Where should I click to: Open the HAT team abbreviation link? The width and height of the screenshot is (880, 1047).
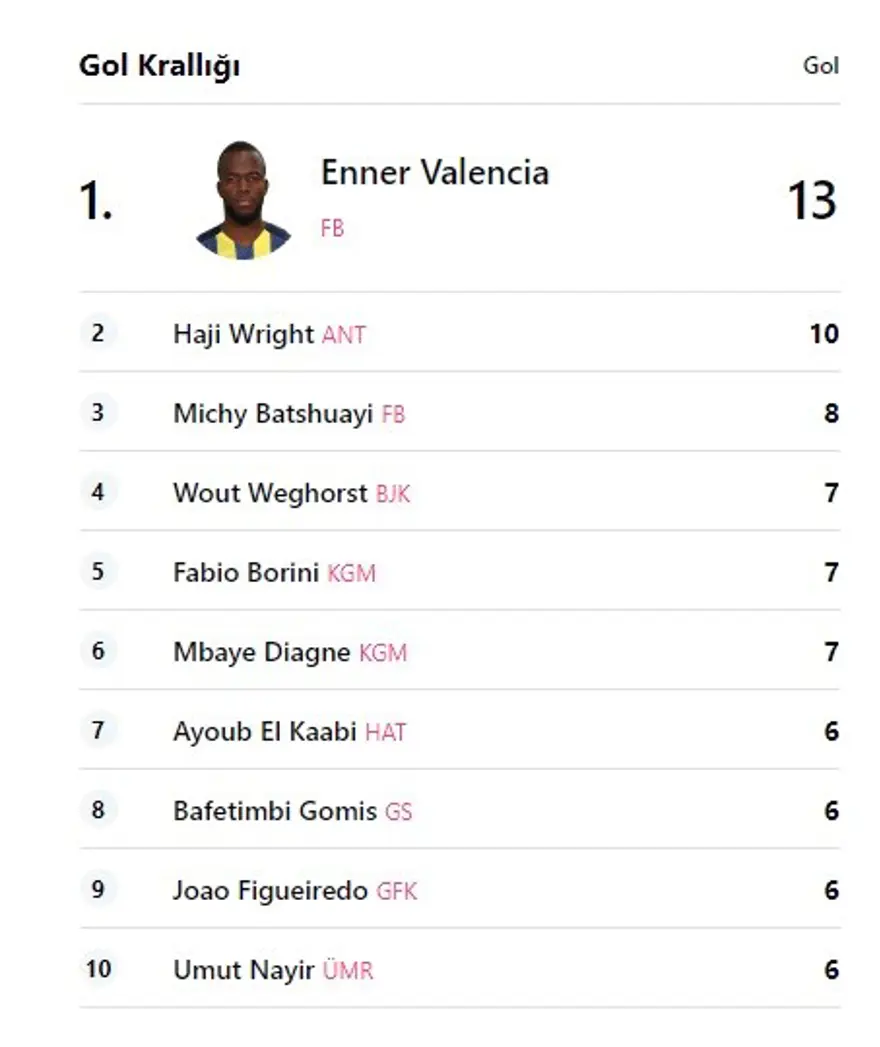click(386, 733)
